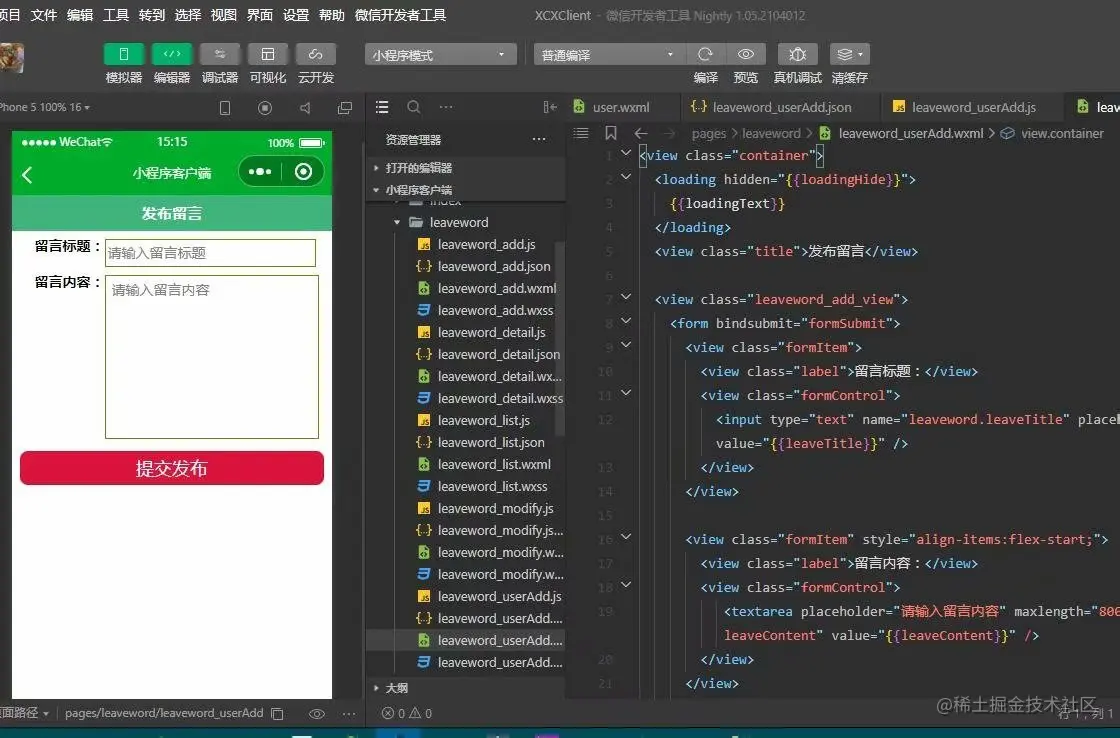The height and width of the screenshot is (738, 1120).
Task: Click the explorer list view icon
Action: click(382, 107)
